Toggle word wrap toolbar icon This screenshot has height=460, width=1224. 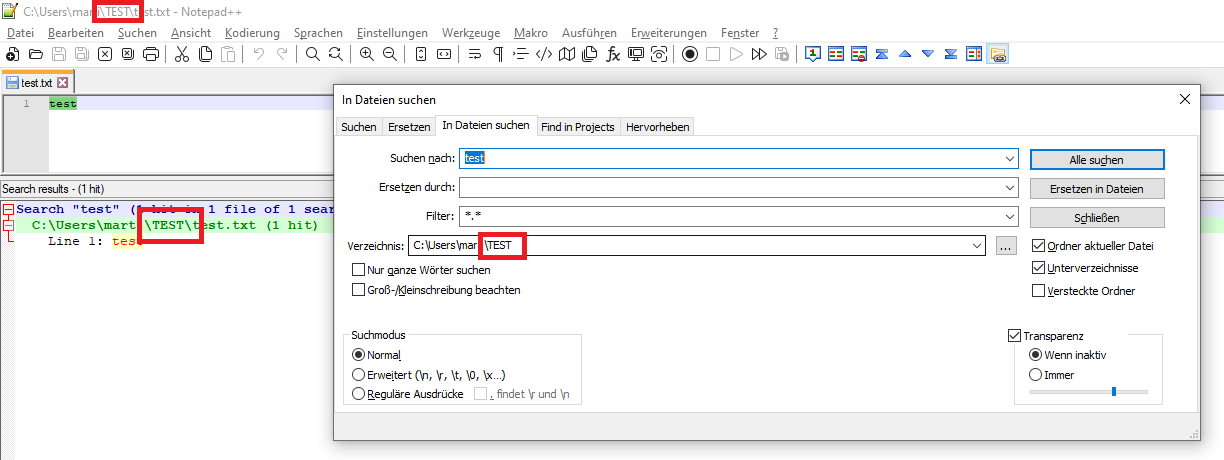[x=475, y=54]
